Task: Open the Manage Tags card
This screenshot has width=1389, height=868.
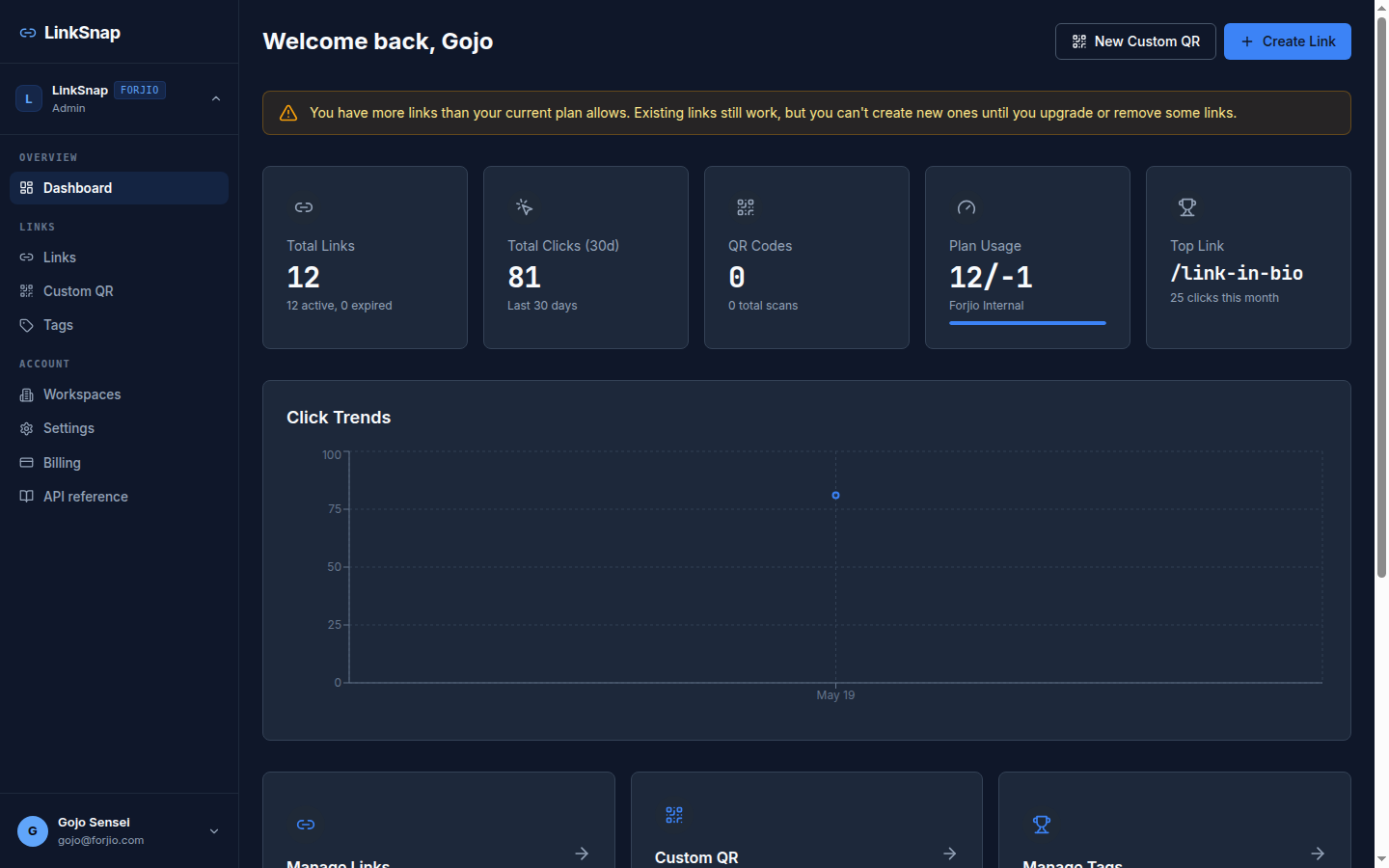Action: click(1175, 820)
